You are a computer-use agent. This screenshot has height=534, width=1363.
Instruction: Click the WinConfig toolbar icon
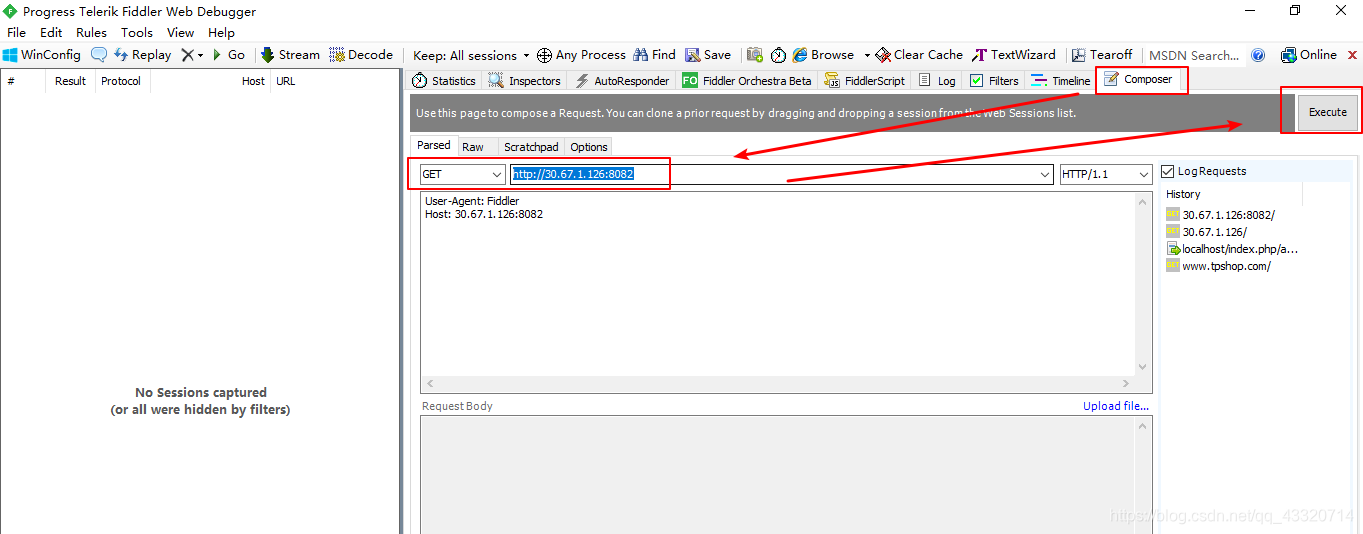[10, 55]
